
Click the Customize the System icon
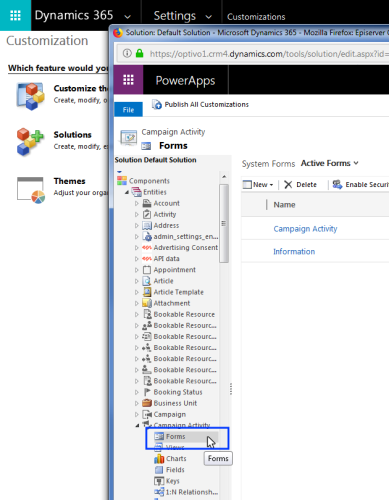tap(30, 96)
